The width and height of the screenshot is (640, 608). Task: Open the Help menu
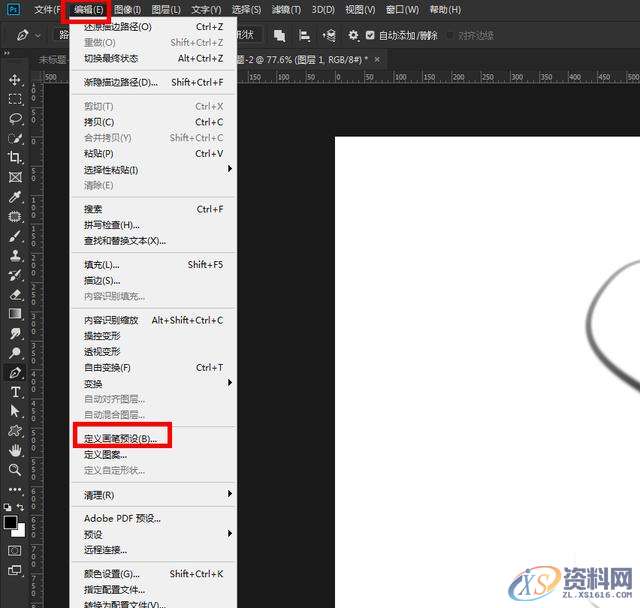click(445, 9)
